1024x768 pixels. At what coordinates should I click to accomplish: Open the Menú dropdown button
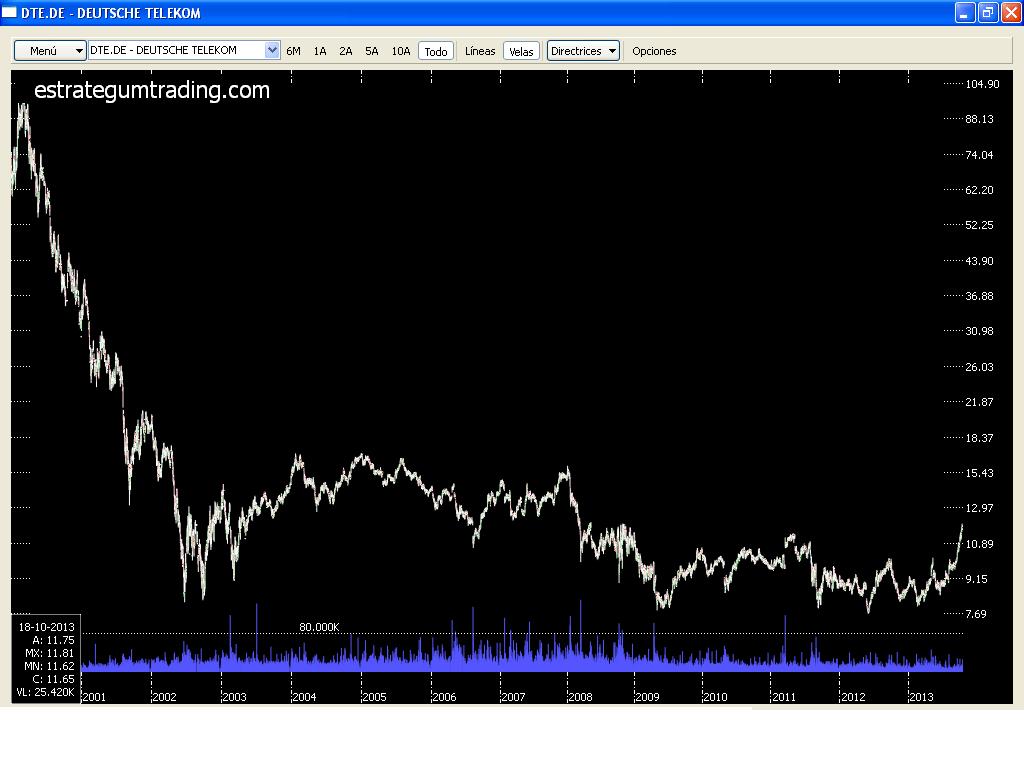(x=50, y=51)
